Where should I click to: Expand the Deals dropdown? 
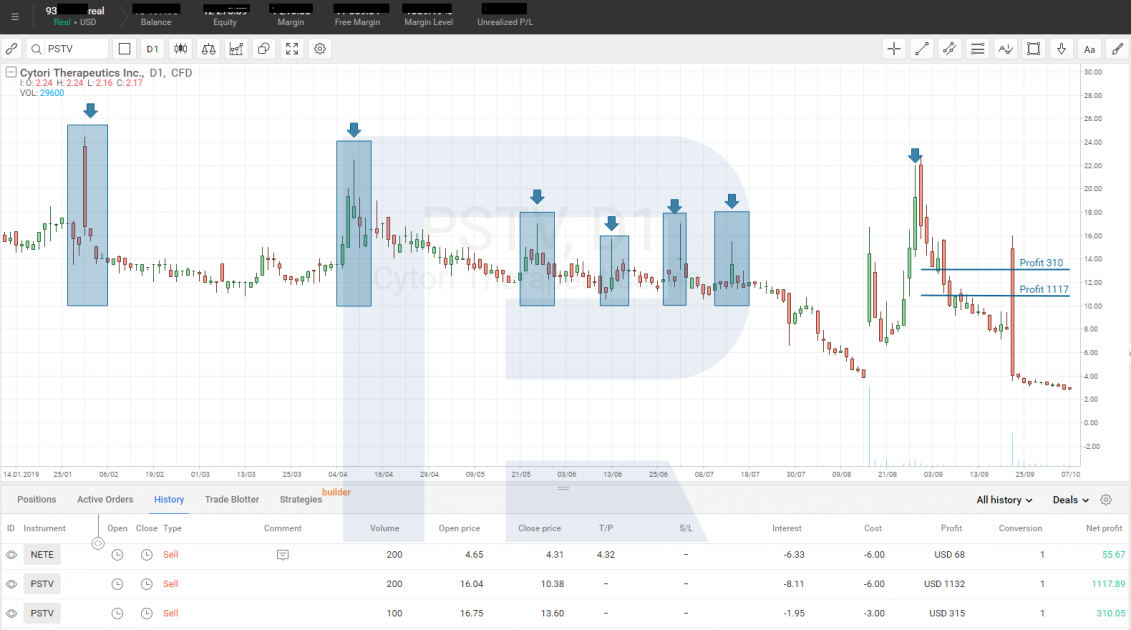1070,500
